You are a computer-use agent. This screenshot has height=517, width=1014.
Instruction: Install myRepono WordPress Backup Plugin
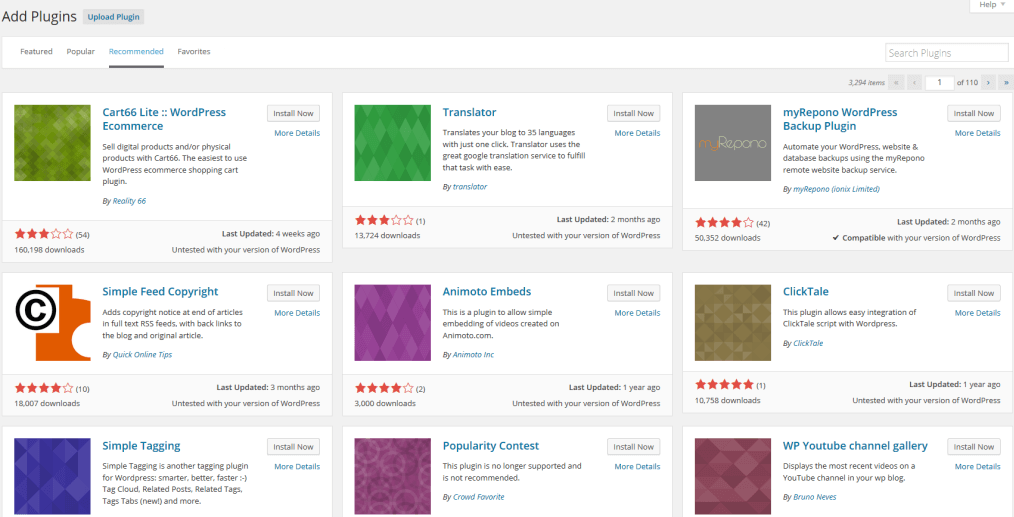[973, 113]
